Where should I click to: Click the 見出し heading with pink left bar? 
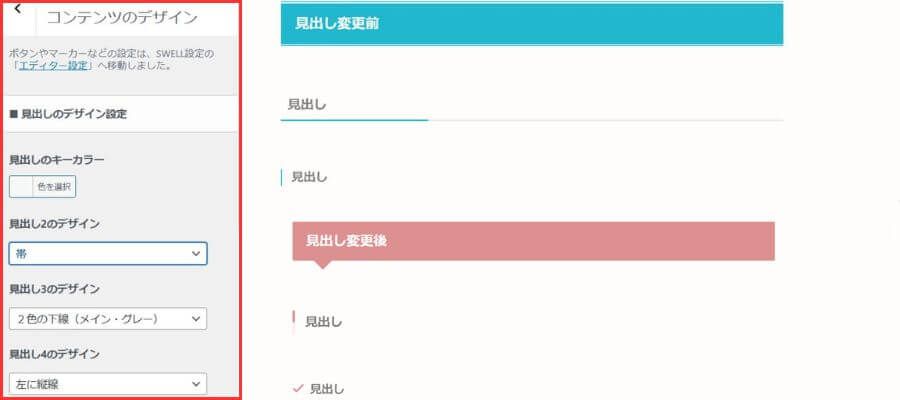coord(323,322)
